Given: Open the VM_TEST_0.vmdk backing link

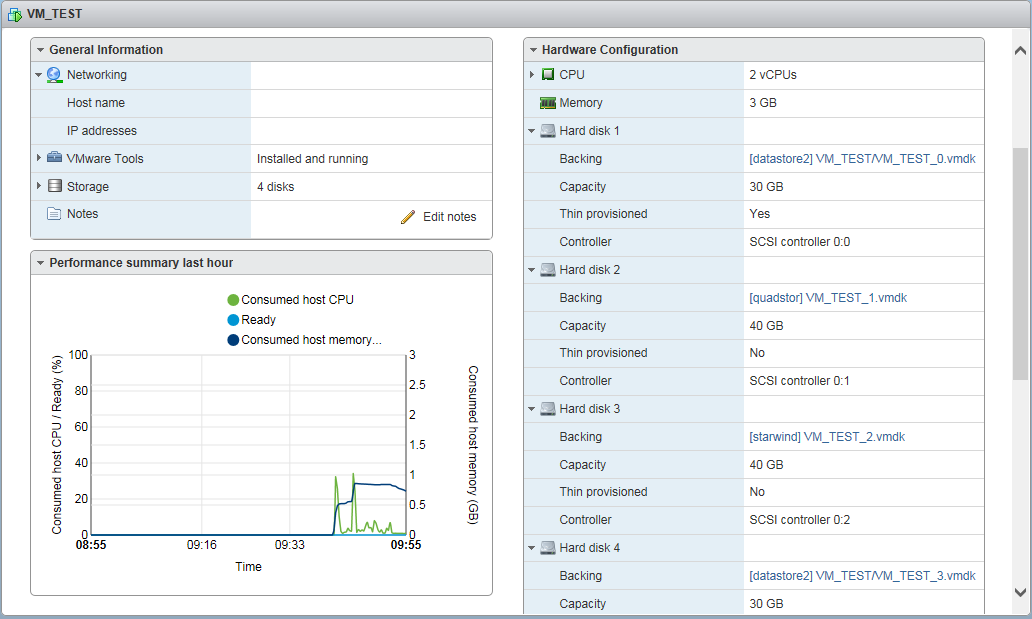Looking at the screenshot, I should [x=862, y=159].
